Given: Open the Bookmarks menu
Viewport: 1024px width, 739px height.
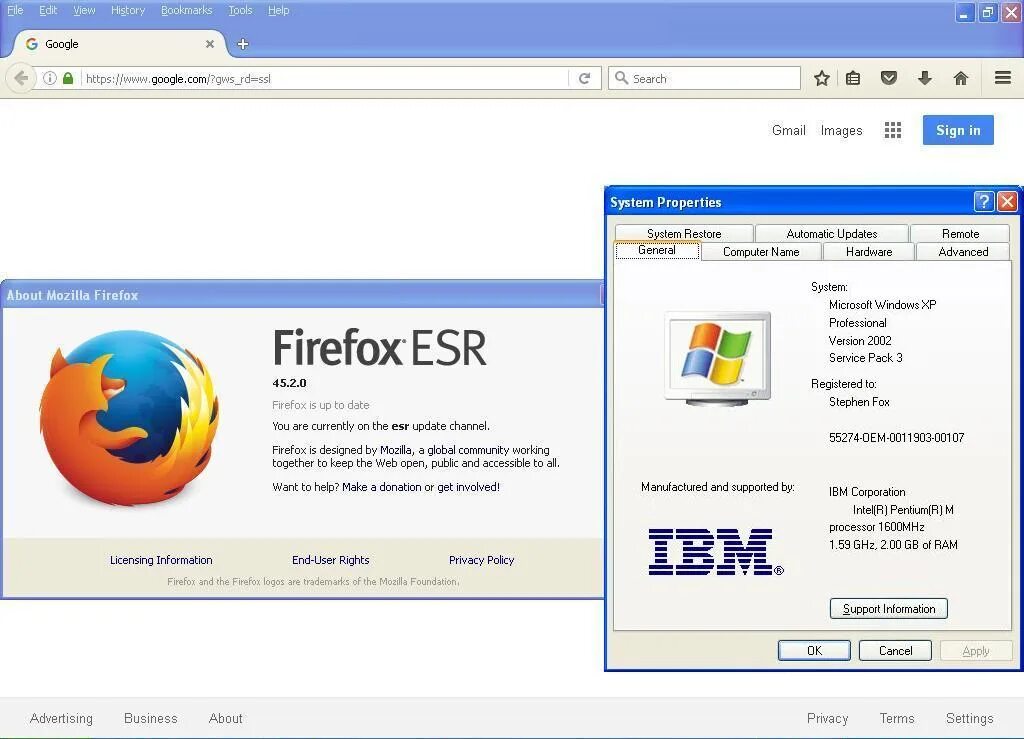Looking at the screenshot, I should 187,10.
